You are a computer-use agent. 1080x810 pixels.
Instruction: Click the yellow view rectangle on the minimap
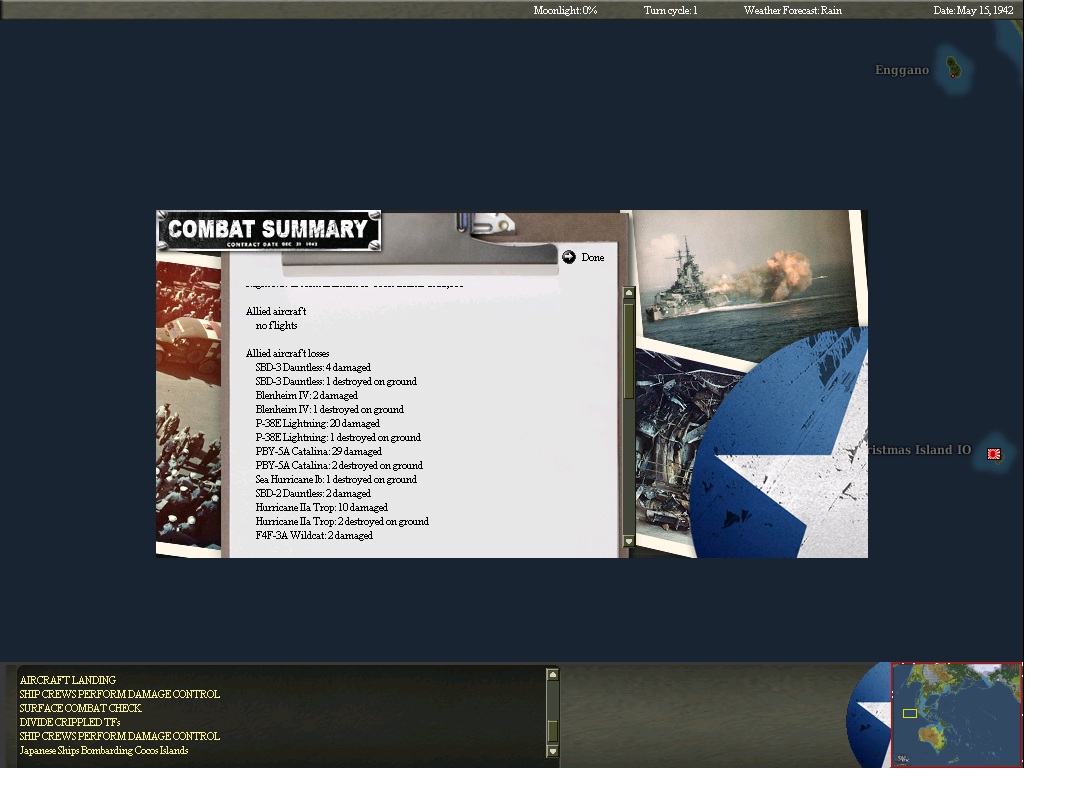click(x=909, y=714)
